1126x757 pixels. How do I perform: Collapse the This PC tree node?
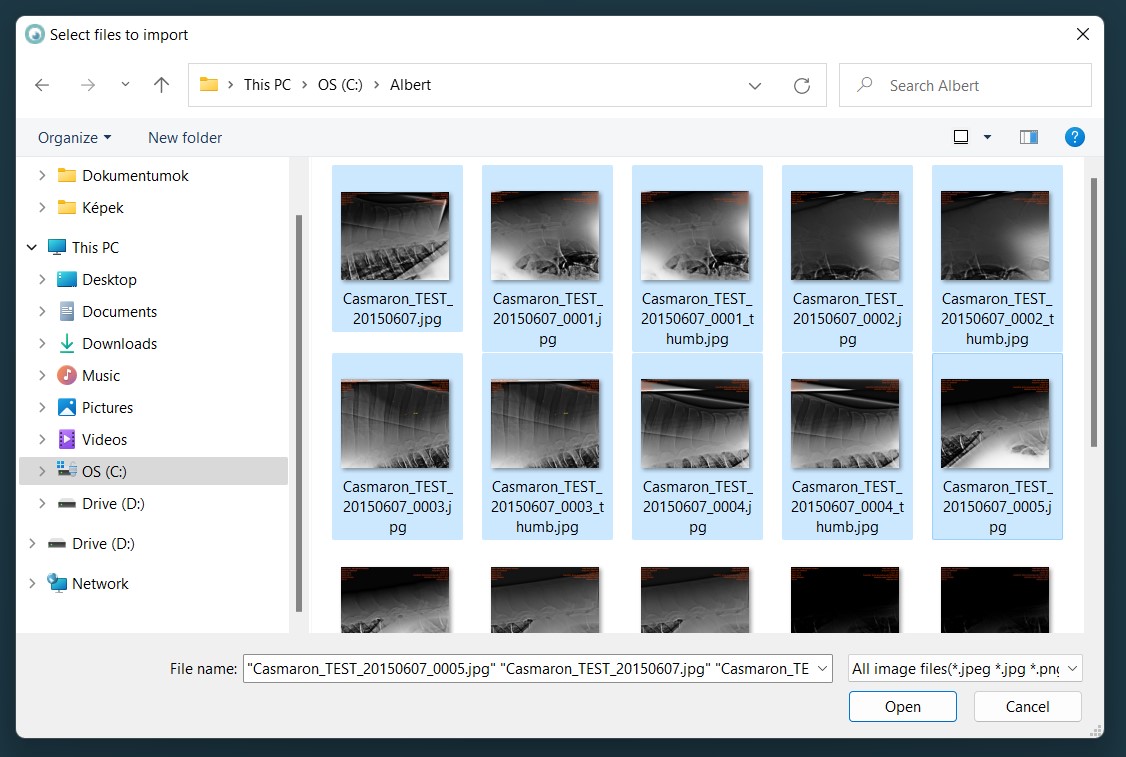[32, 248]
